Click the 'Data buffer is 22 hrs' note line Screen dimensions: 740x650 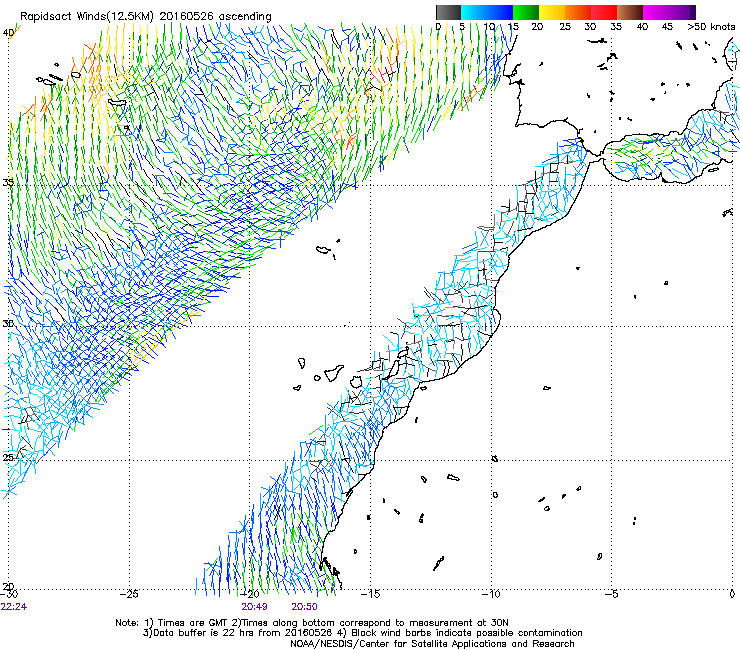(362, 633)
